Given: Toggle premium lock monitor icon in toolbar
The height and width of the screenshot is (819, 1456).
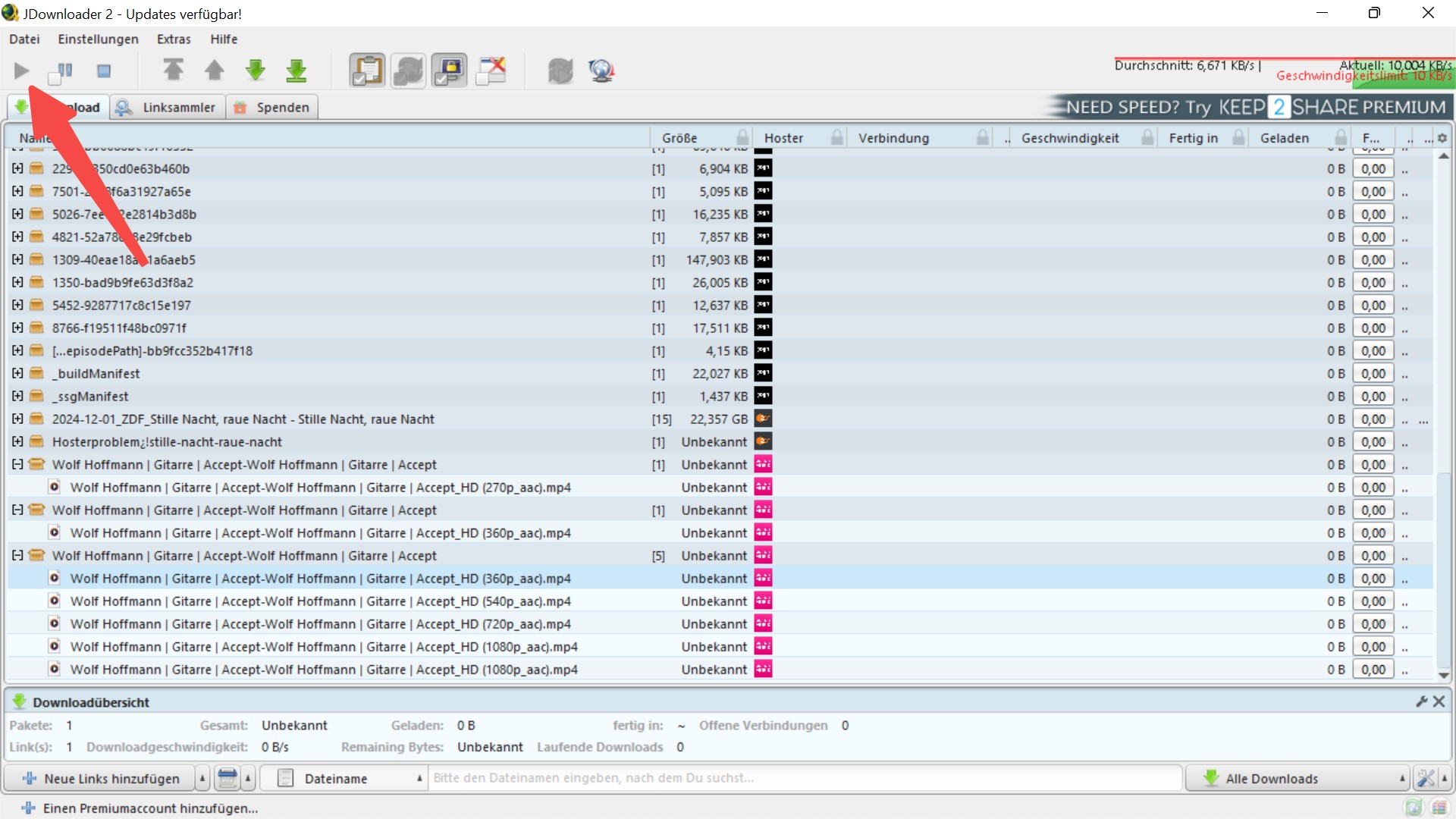Looking at the screenshot, I should point(450,71).
